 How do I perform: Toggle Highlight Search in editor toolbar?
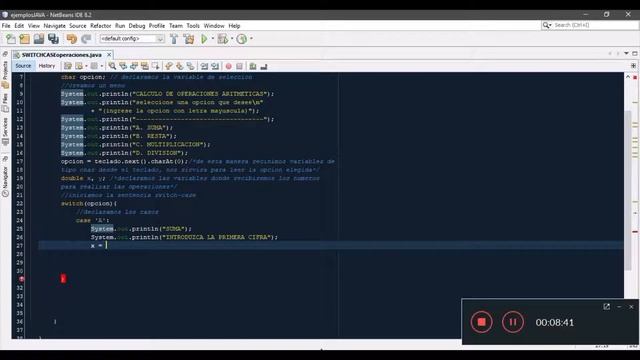tap(144, 66)
